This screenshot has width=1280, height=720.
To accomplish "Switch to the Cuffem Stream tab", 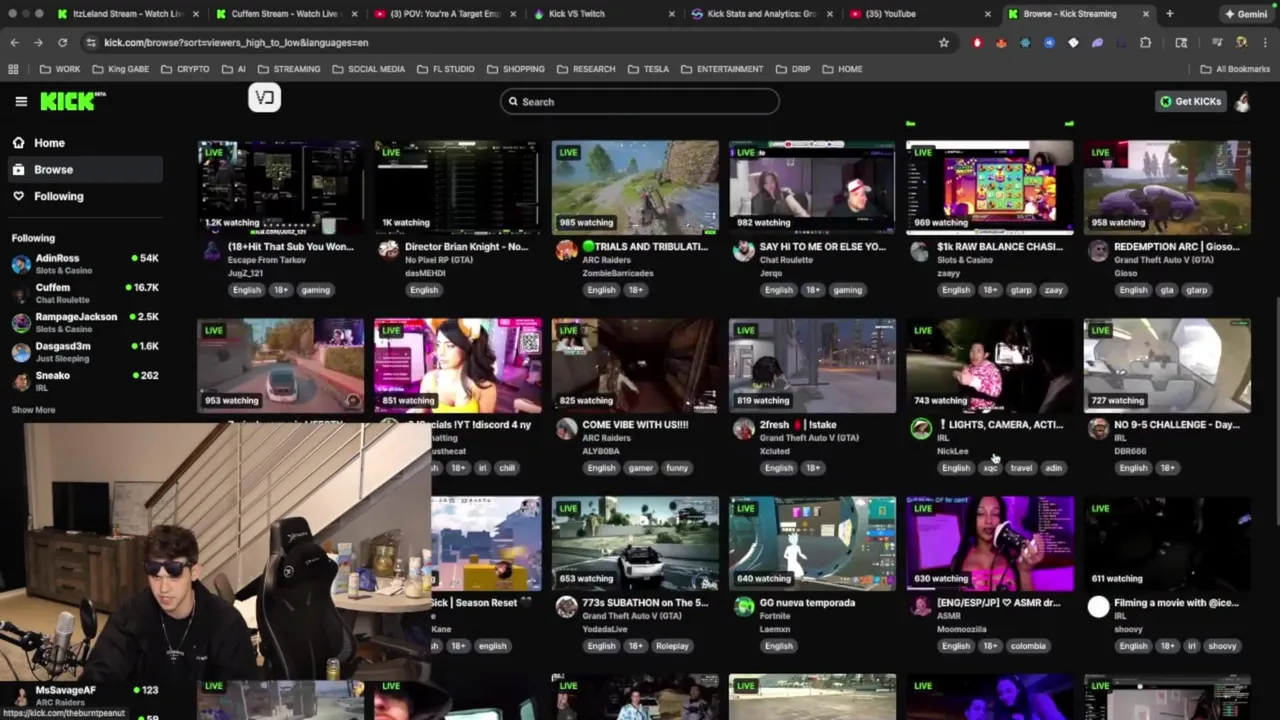I will coord(284,14).
